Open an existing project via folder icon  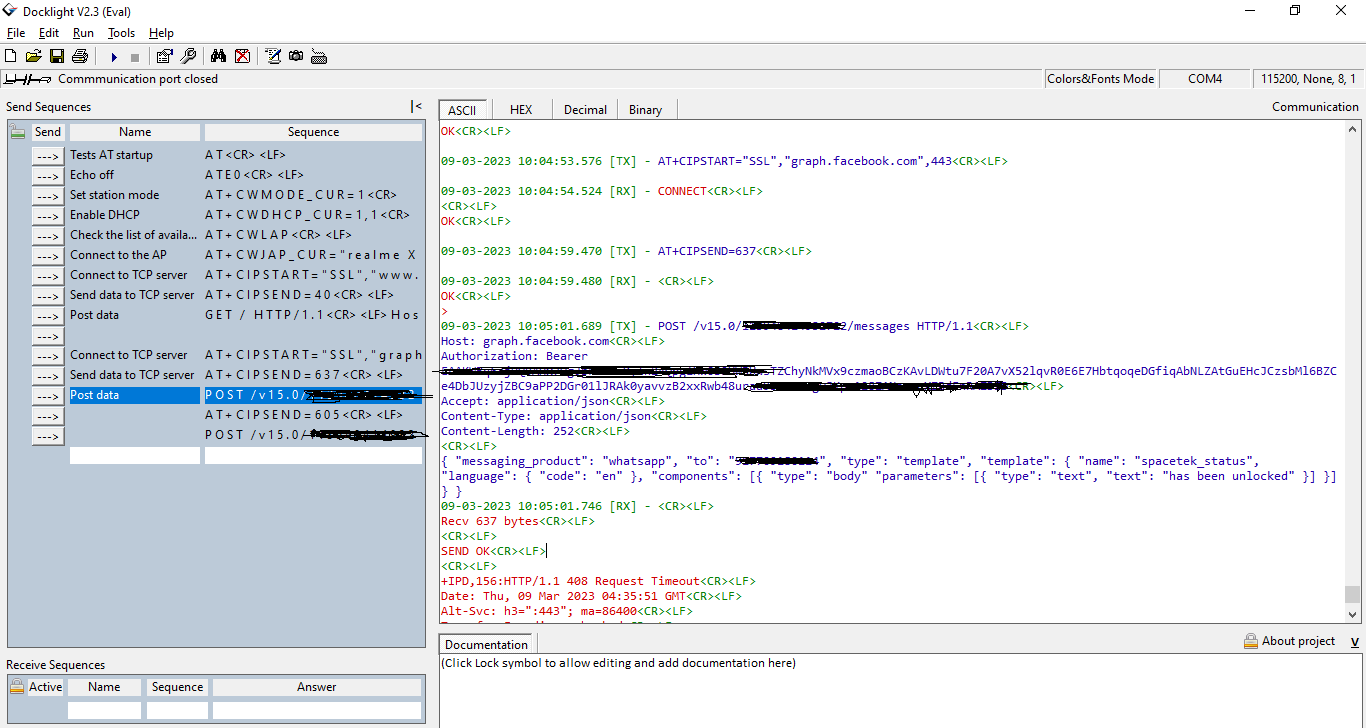pos(33,56)
